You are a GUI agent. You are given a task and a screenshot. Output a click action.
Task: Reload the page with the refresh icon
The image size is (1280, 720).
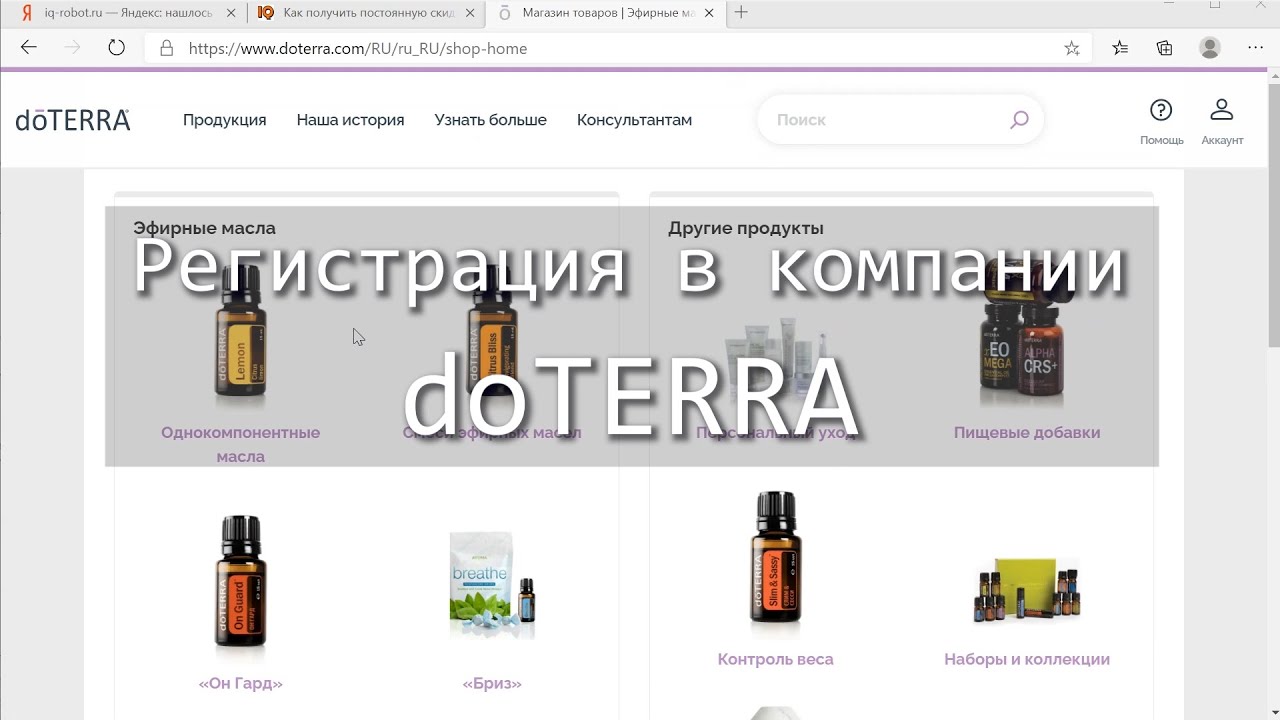click(x=116, y=48)
